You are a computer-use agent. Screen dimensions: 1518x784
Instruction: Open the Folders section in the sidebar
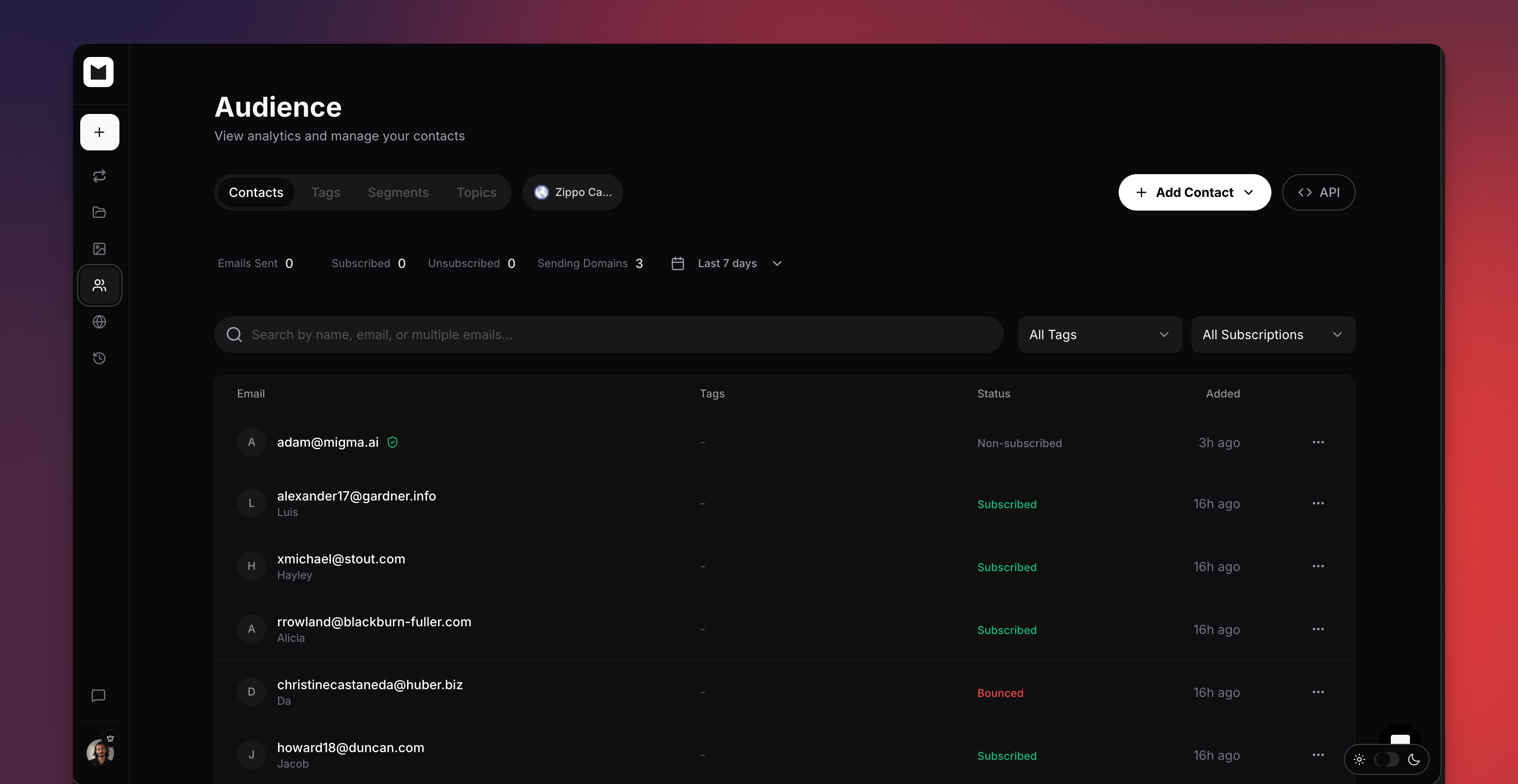(x=99, y=212)
